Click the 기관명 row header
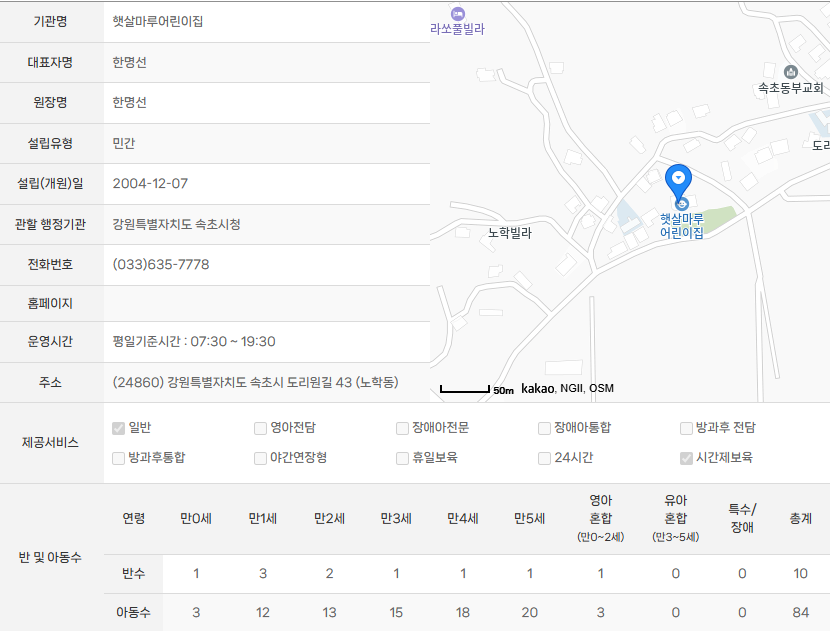 pyautogui.click(x=52, y=21)
